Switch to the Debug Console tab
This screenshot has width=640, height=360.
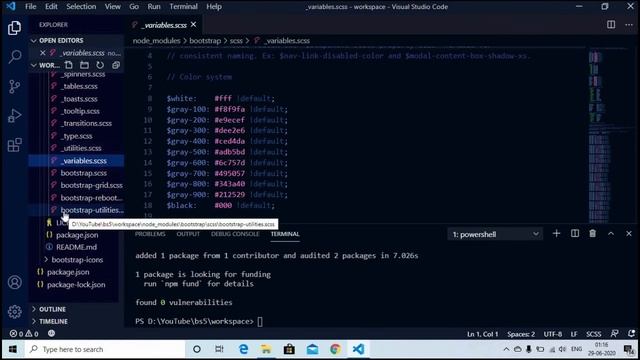tap(235, 234)
